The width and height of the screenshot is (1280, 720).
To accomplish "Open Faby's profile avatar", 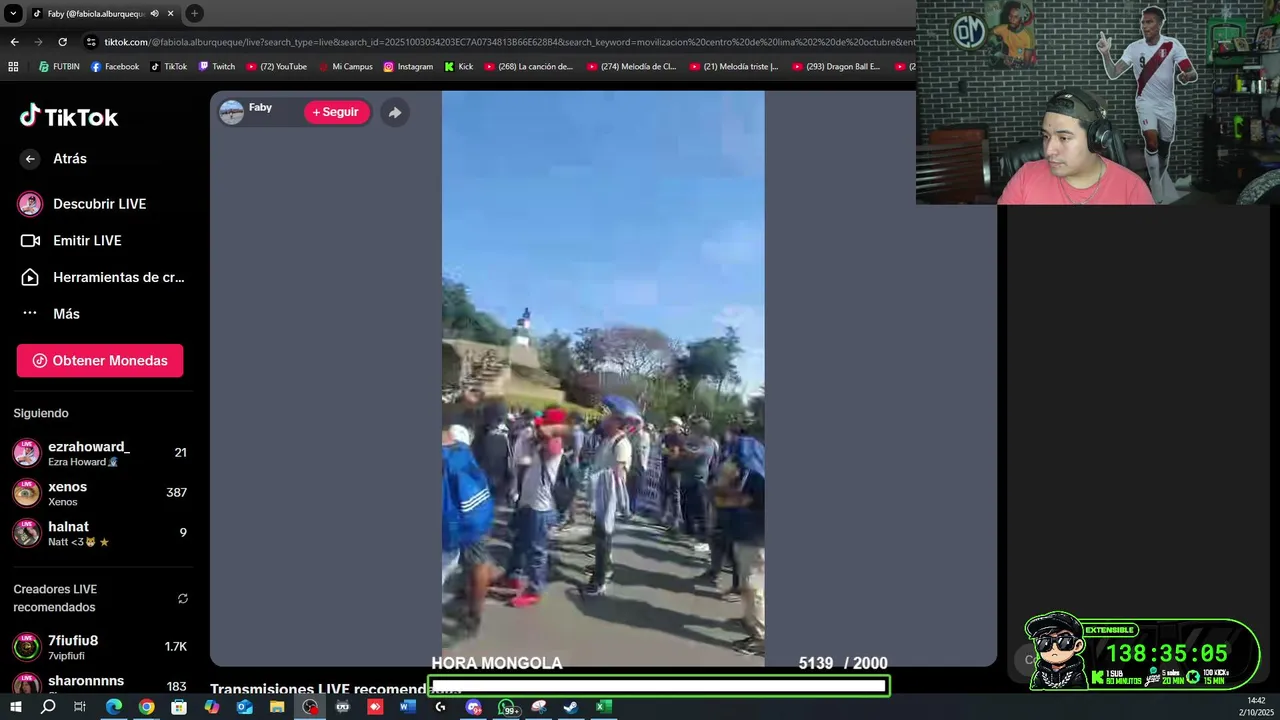I will (232, 112).
